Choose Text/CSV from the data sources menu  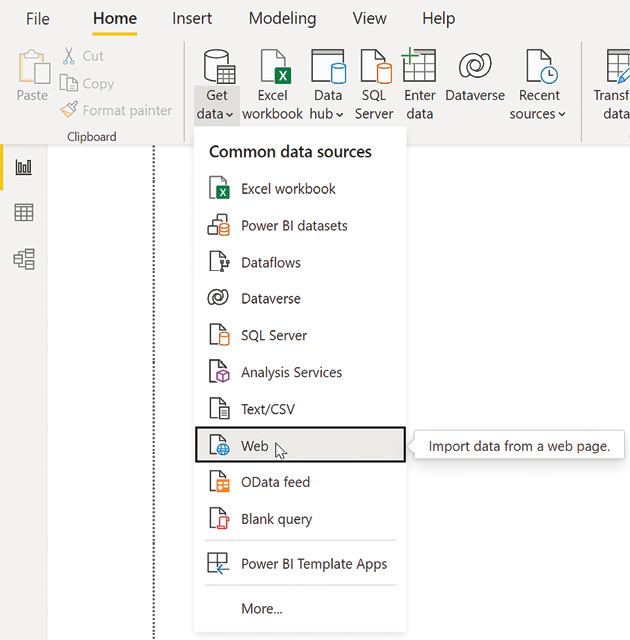click(300, 409)
